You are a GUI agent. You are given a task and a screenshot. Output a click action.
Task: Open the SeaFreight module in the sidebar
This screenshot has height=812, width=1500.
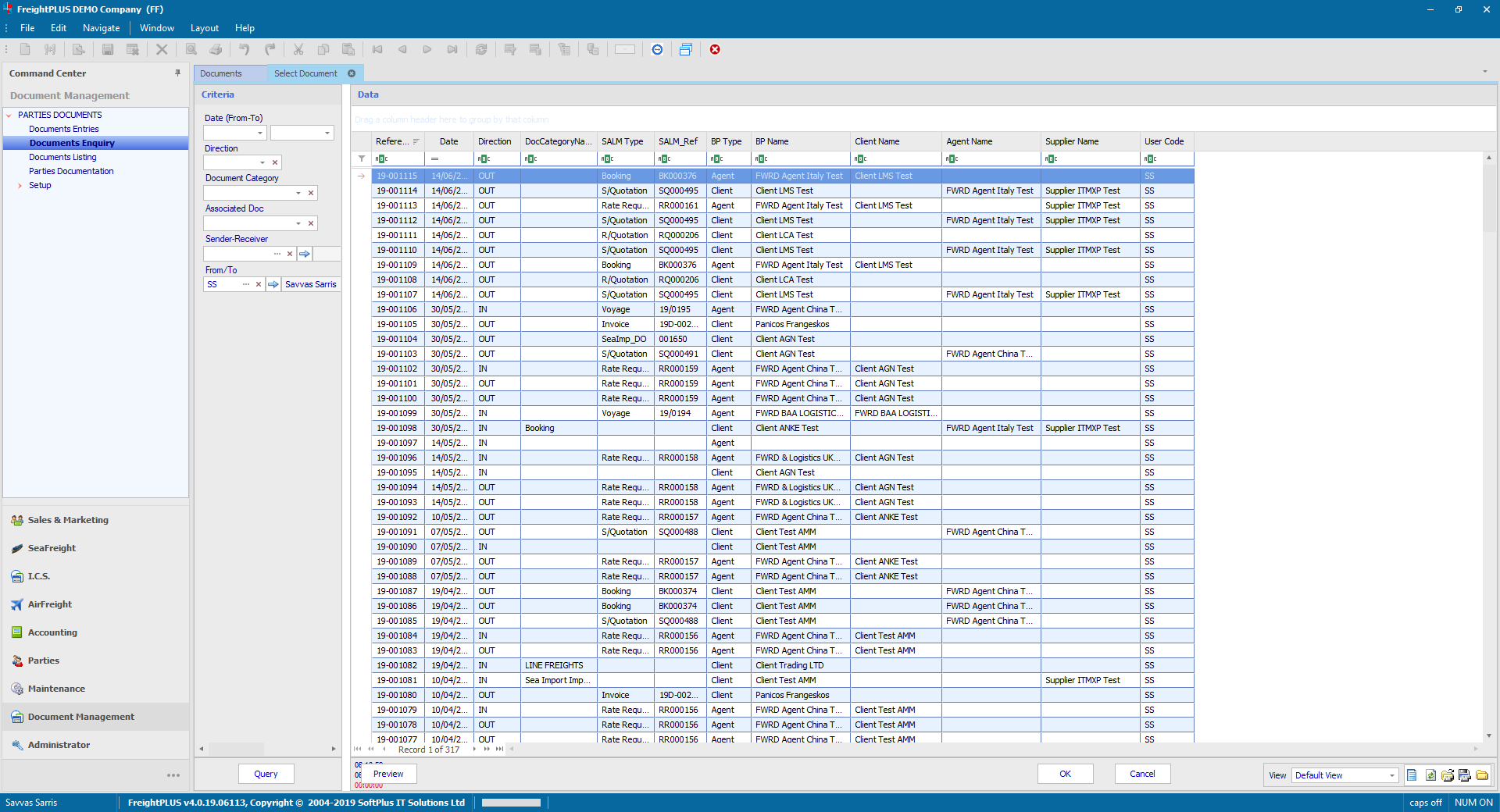click(52, 547)
